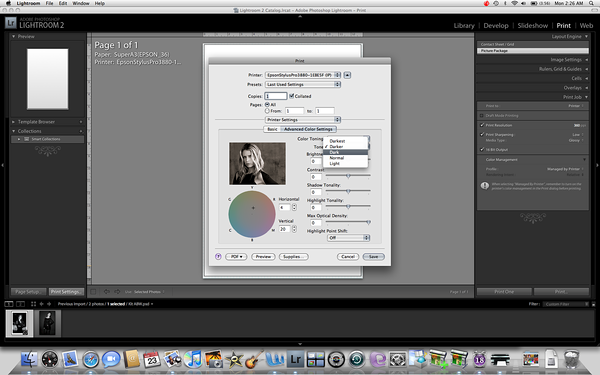Open iTunes from the Dock
Viewport: 600px width, 375px height.
click(193, 359)
